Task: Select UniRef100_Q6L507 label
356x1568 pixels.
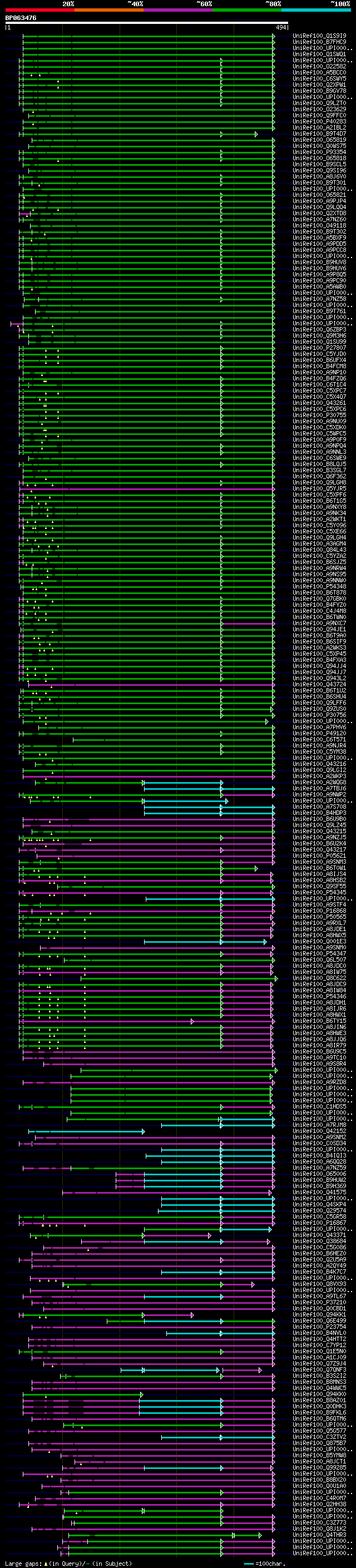Action: 319,959
